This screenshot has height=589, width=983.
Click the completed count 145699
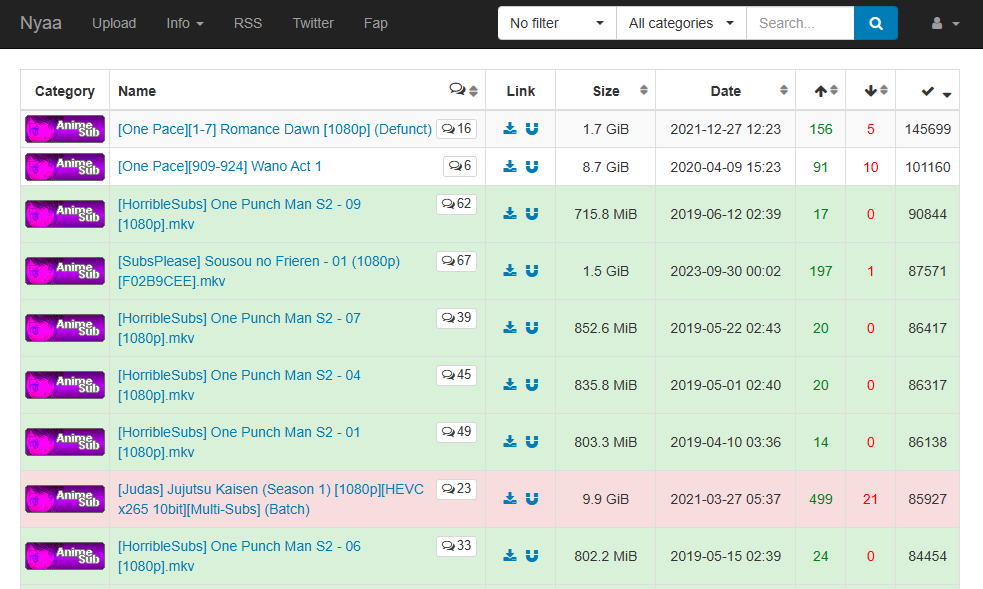click(928, 129)
